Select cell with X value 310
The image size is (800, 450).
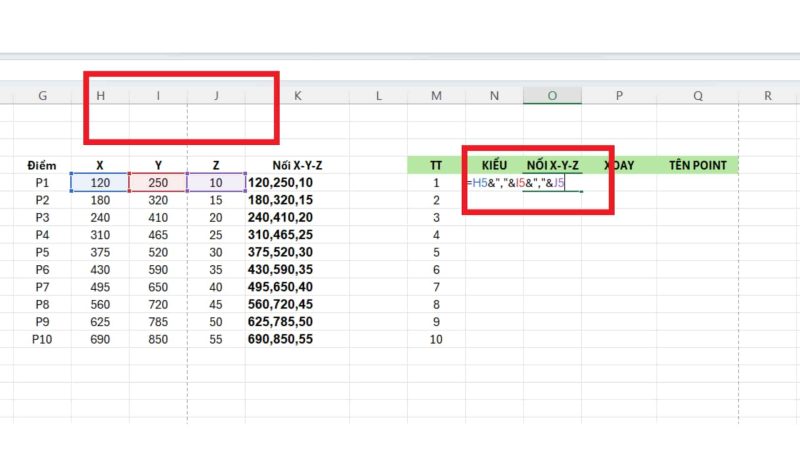[101, 235]
